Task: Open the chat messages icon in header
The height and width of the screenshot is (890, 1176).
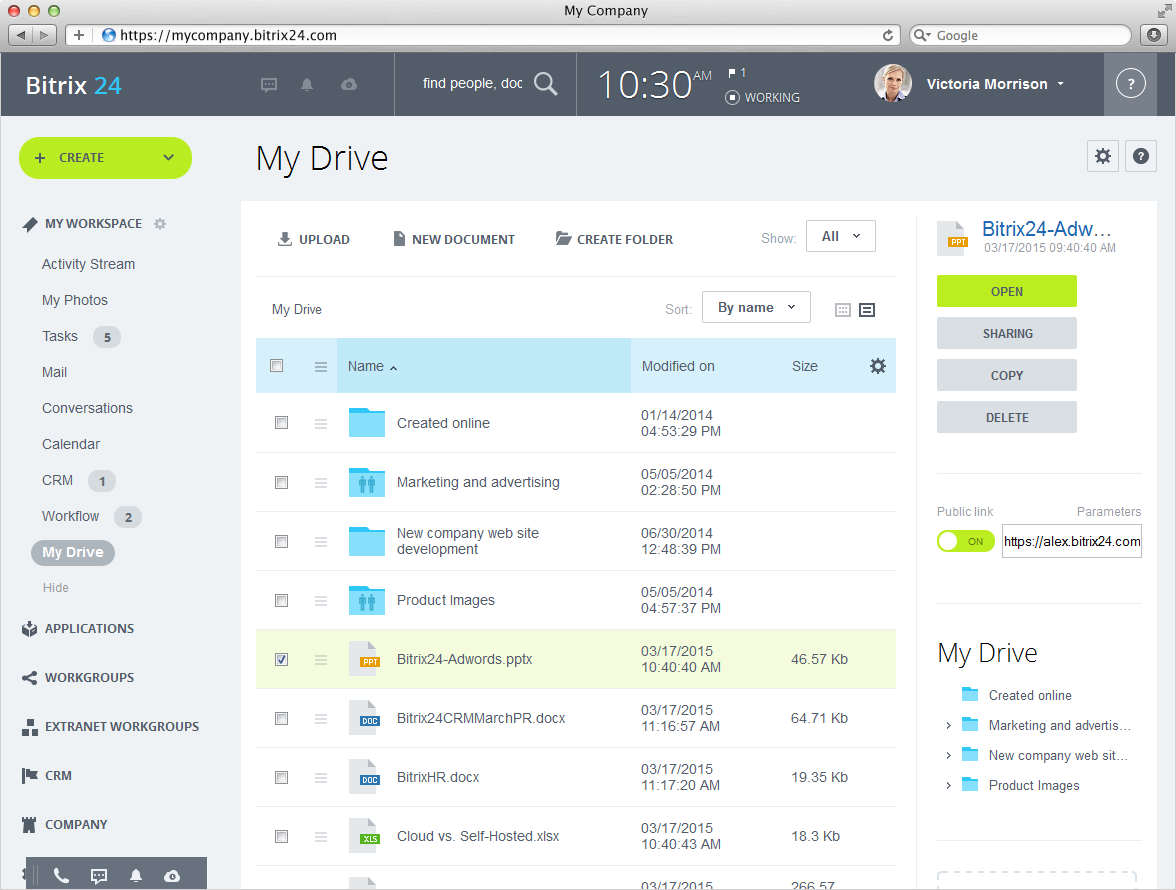Action: tap(268, 85)
